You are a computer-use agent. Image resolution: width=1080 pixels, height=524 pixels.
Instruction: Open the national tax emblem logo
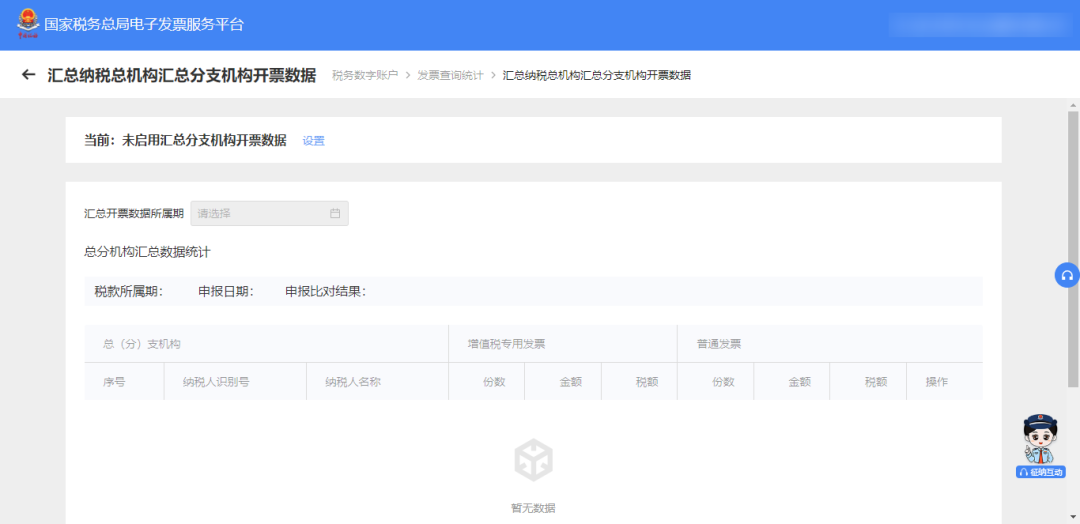click(x=28, y=24)
